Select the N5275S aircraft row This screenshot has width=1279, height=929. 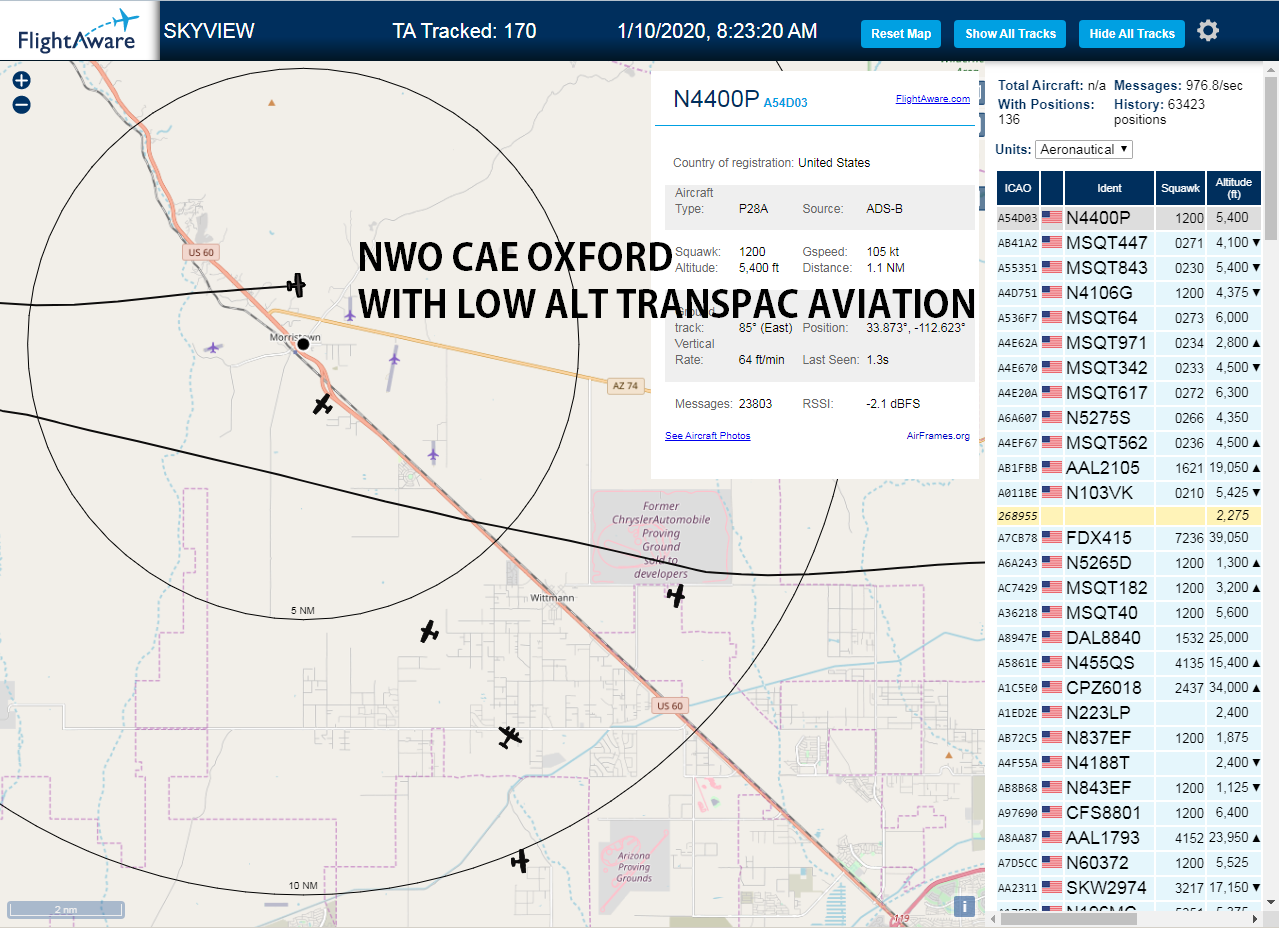pos(1129,417)
